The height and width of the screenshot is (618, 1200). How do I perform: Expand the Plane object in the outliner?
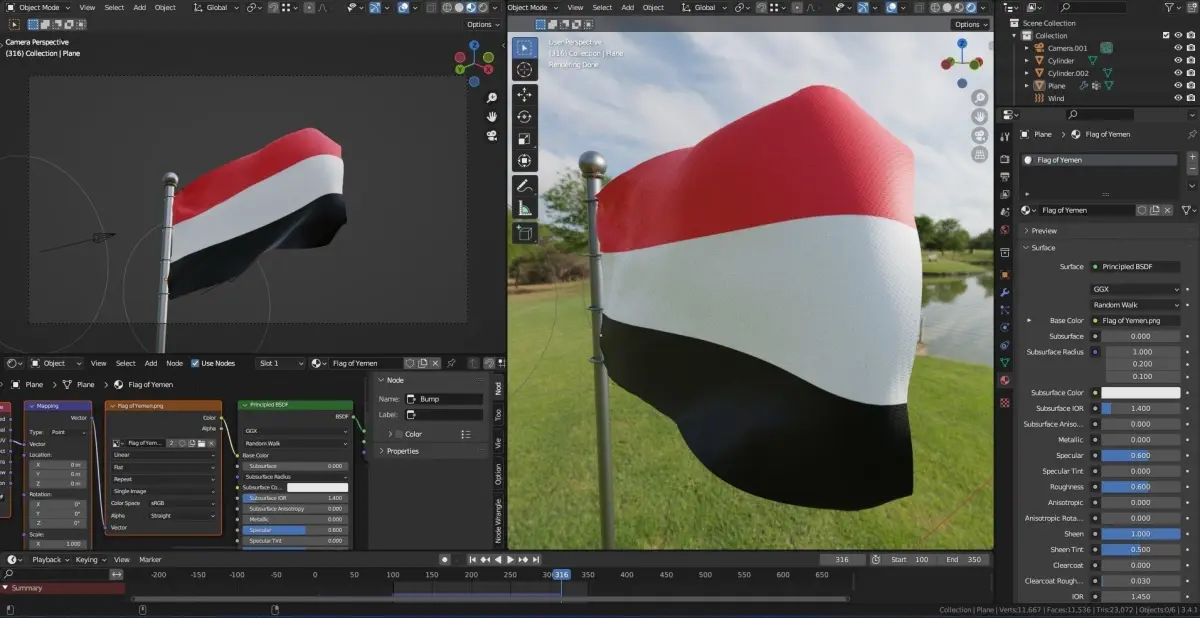[x=1026, y=86]
